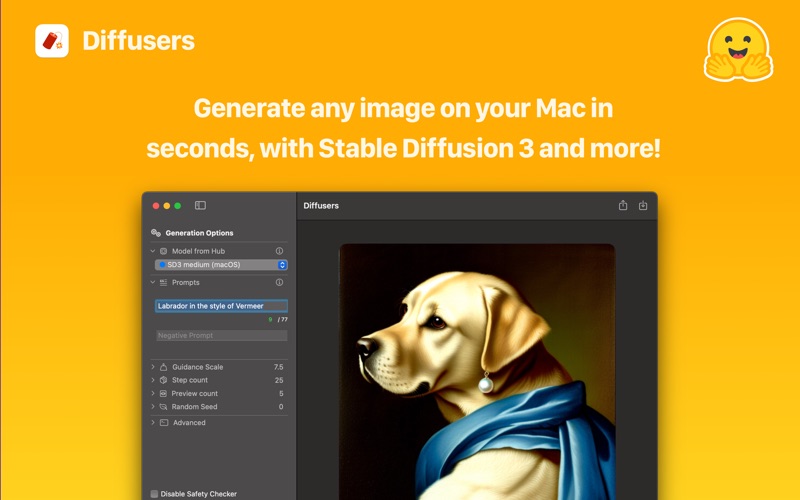Click the Diffusers app logo icon
800x500 pixels.
(x=52, y=41)
